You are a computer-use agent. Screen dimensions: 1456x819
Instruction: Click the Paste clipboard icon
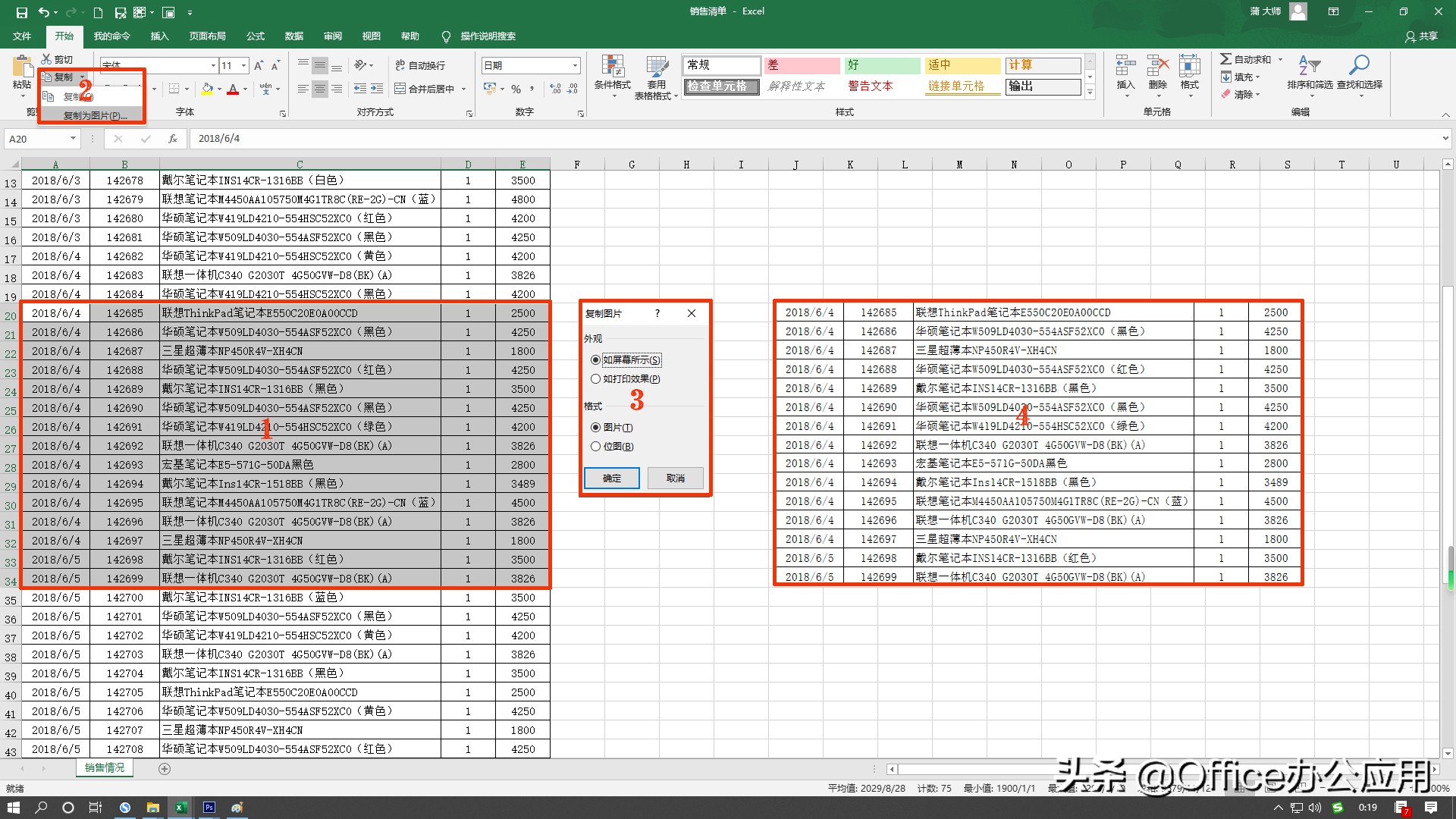(22, 67)
